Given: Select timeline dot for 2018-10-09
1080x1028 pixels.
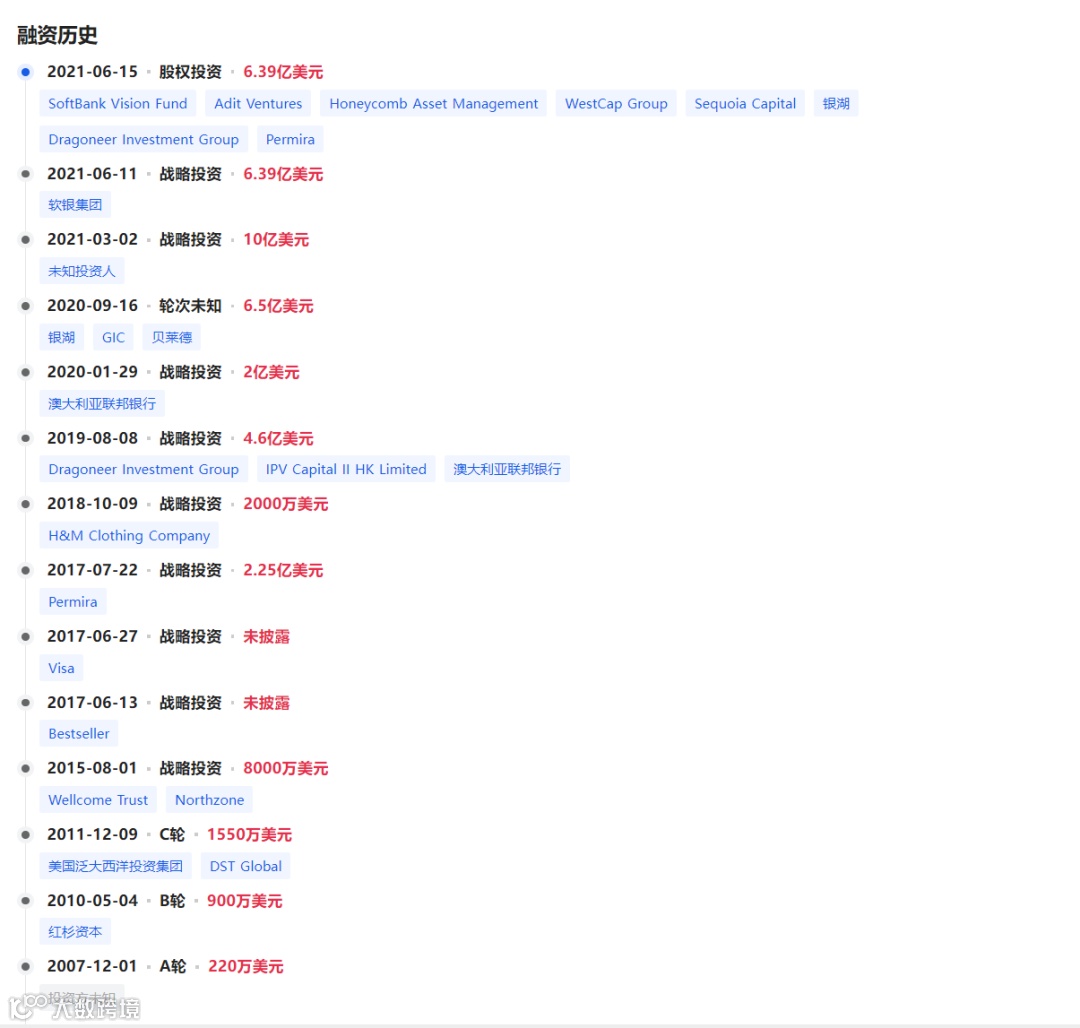Looking at the screenshot, I should tap(25, 504).
